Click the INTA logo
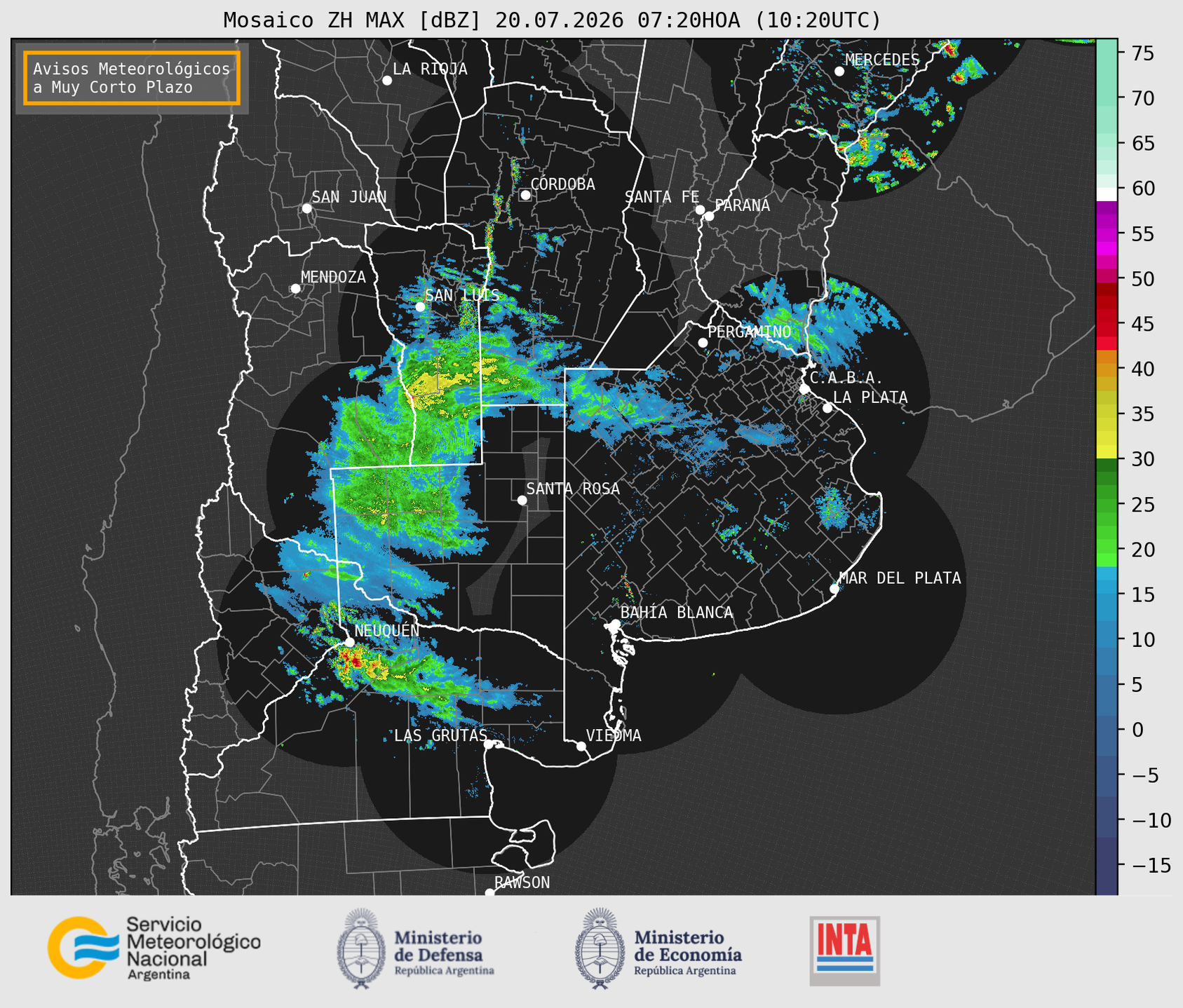Image resolution: width=1183 pixels, height=1008 pixels. click(x=844, y=951)
